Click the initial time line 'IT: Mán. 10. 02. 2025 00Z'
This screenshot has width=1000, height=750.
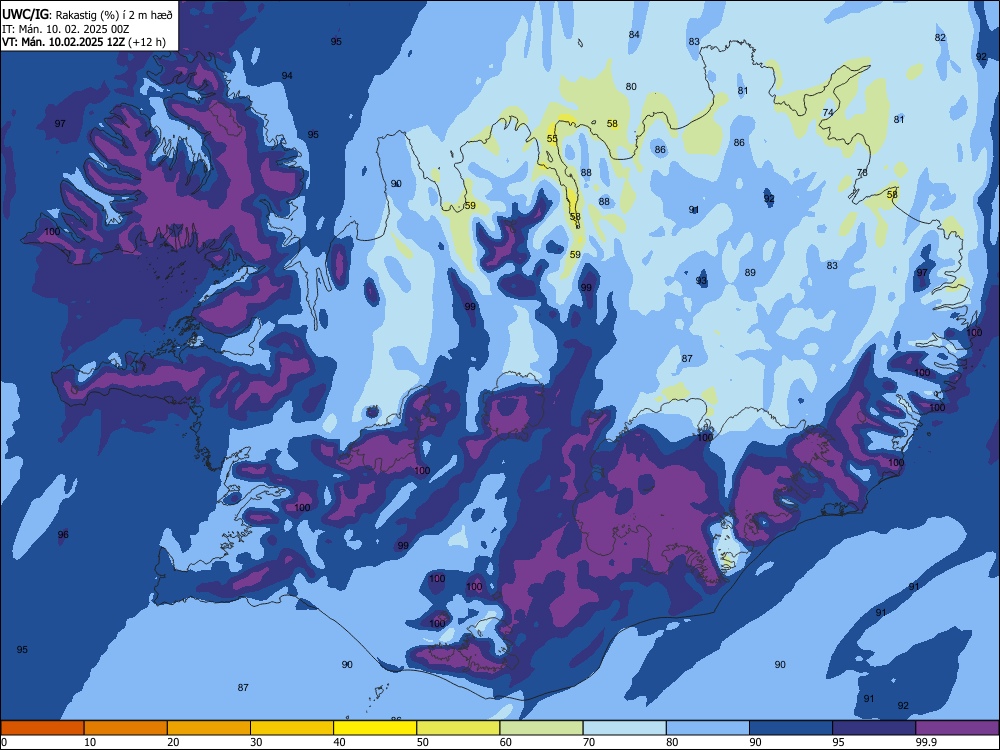coord(66,29)
